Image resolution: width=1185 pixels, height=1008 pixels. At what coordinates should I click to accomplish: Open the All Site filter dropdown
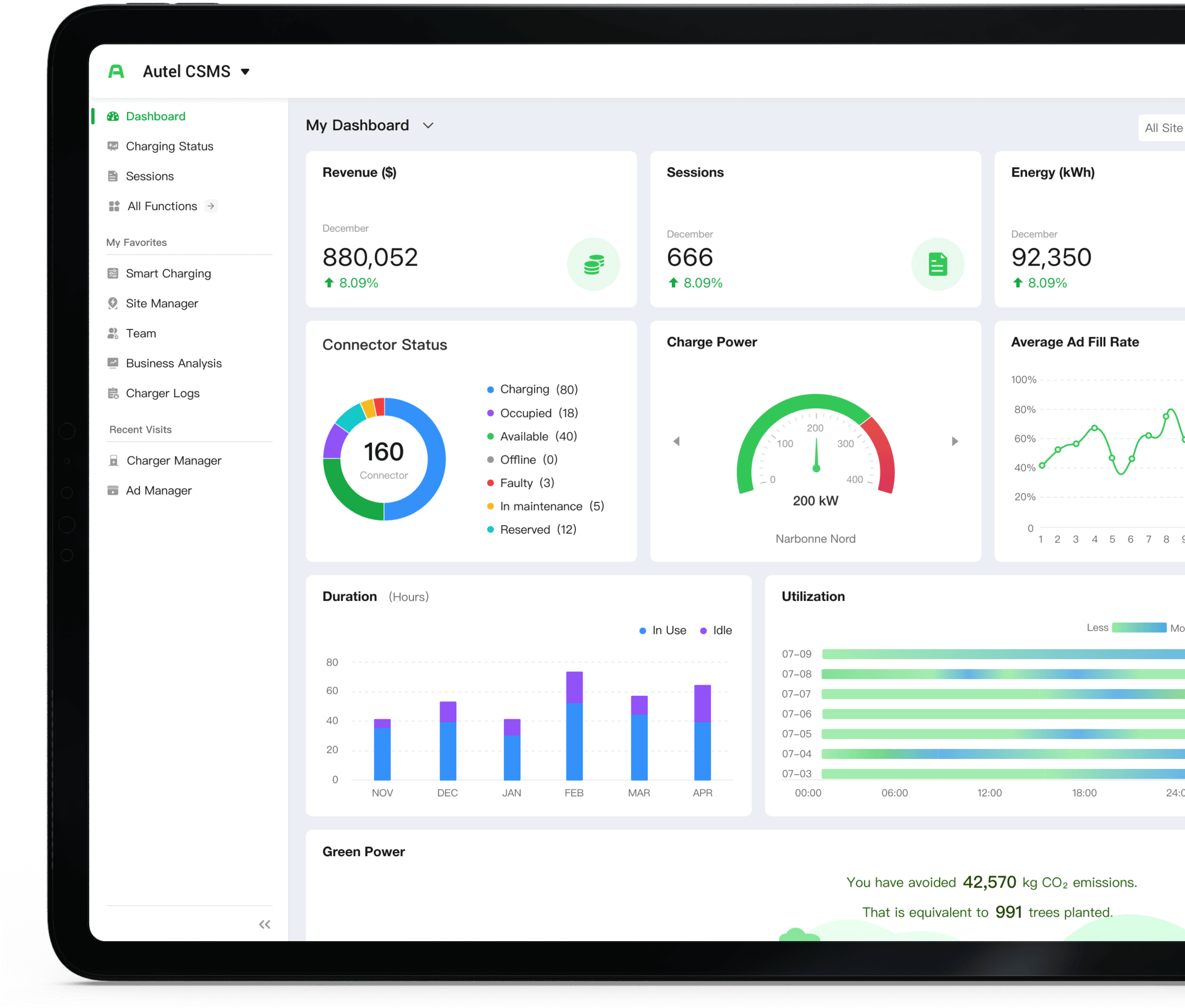click(1162, 128)
